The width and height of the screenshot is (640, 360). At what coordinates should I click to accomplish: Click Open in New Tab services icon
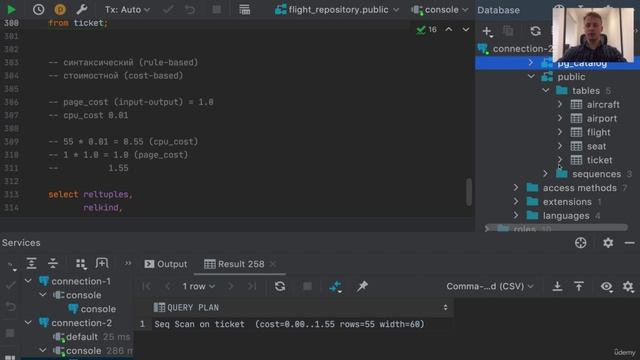coord(102,264)
